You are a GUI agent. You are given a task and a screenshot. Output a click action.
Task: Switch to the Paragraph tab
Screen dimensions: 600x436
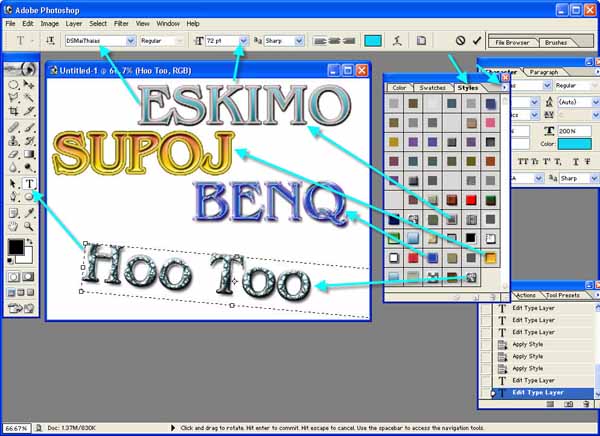tap(544, 72)
